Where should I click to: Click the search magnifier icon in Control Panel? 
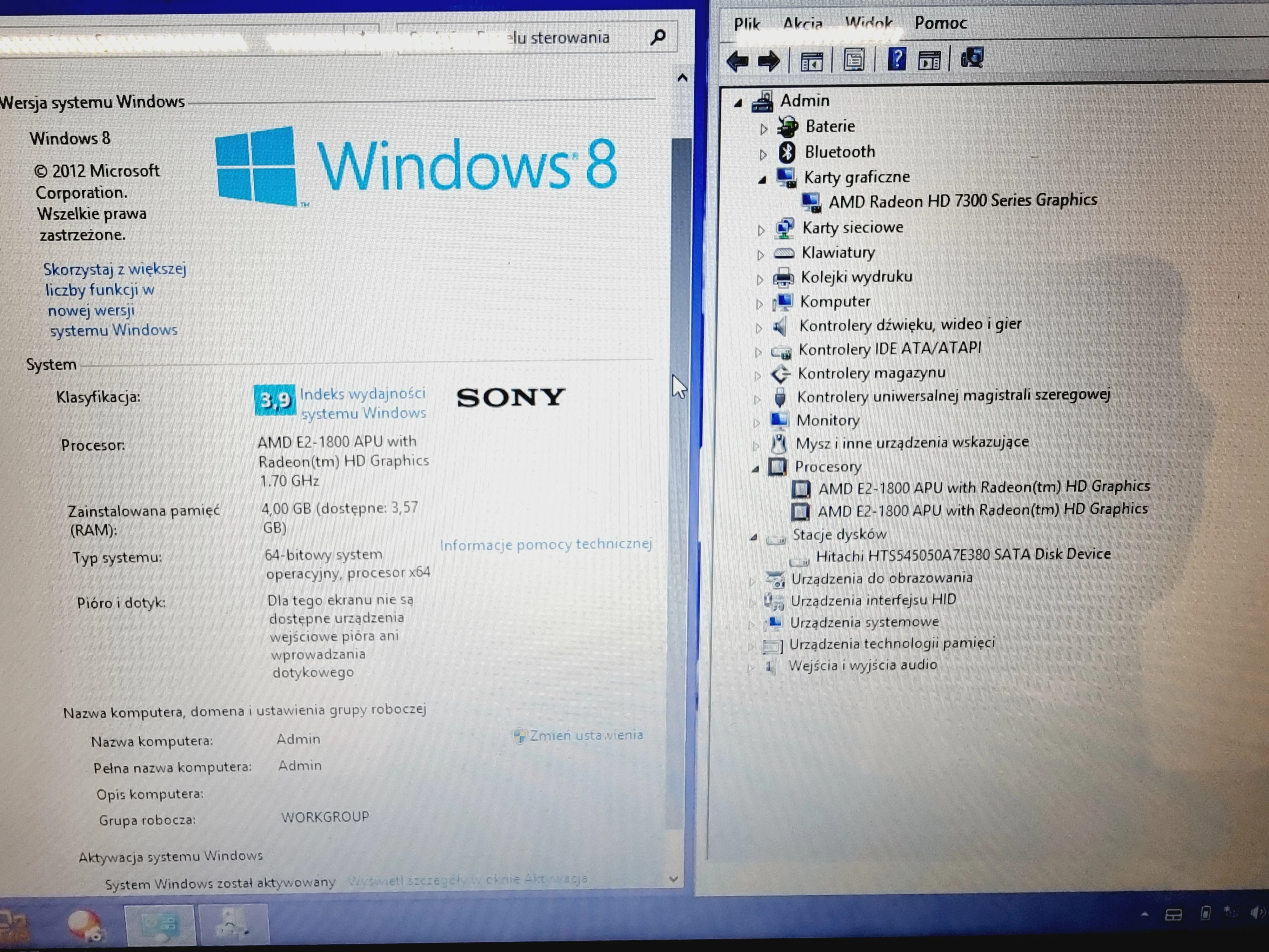658,37
